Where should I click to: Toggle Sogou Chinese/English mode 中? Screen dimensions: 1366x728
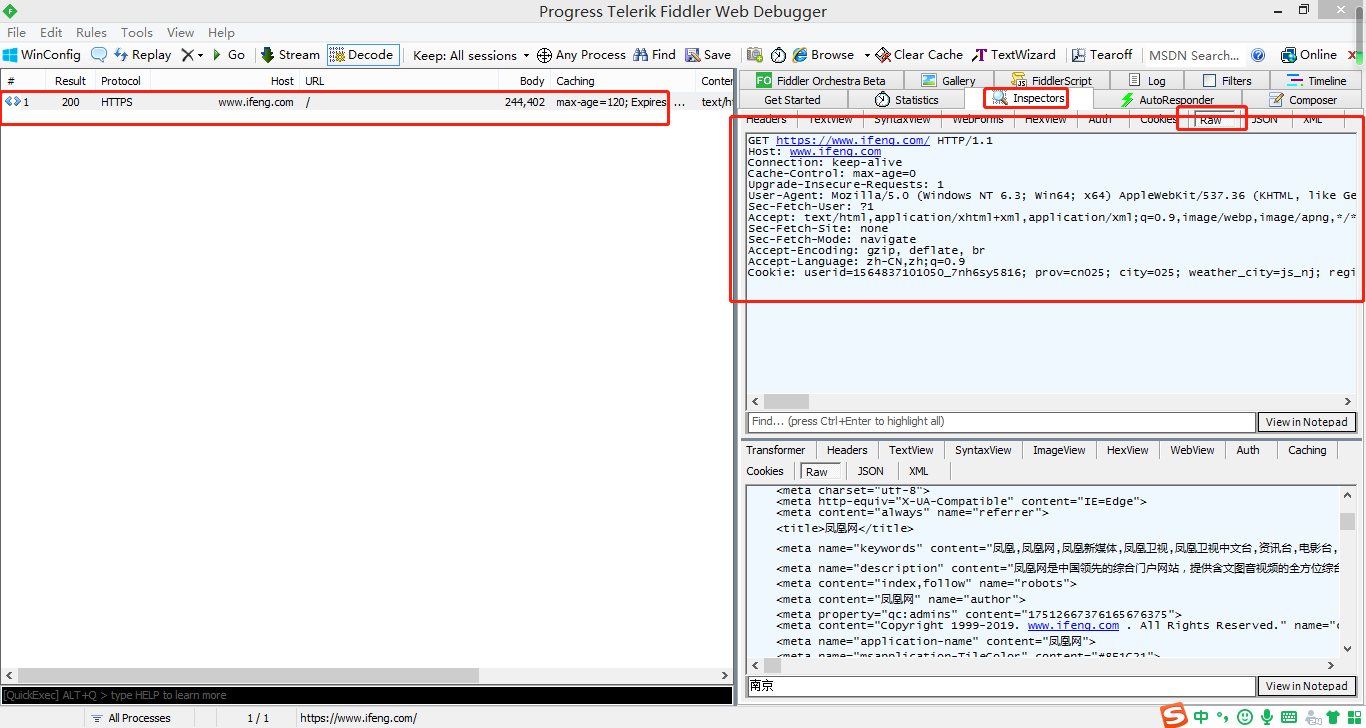(x=1200, y=717)
